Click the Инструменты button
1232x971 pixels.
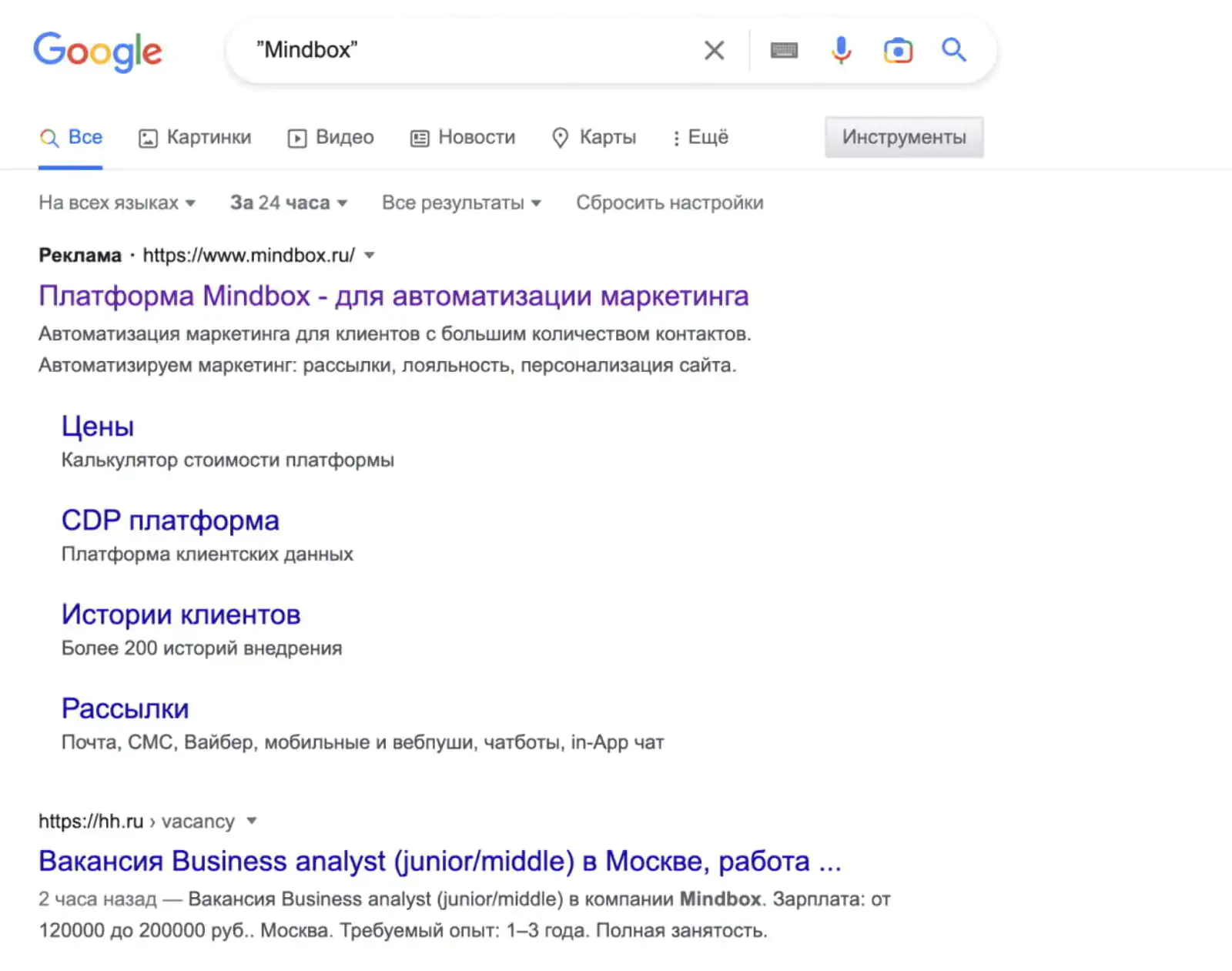(904, 137)
